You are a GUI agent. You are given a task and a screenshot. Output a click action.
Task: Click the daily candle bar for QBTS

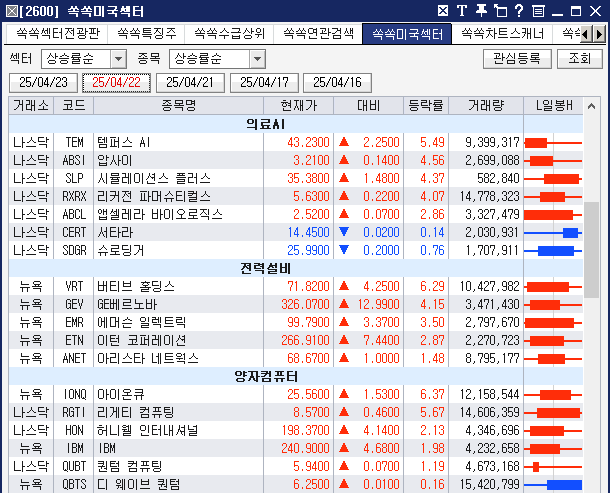553,484
